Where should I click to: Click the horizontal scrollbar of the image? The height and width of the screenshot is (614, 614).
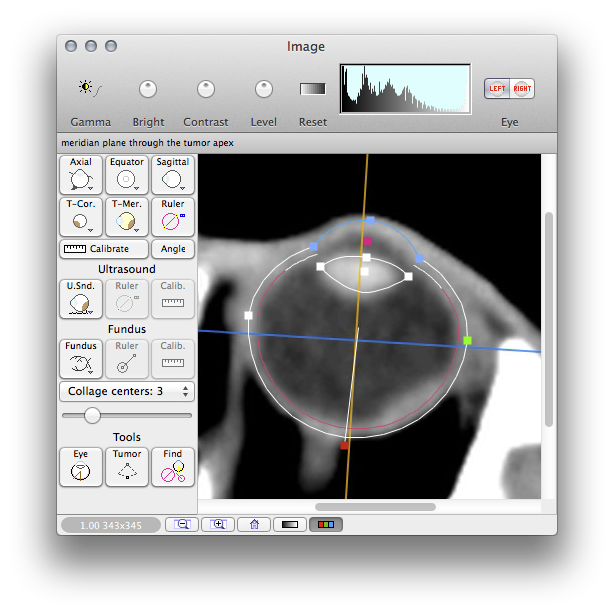pos(375,507)
